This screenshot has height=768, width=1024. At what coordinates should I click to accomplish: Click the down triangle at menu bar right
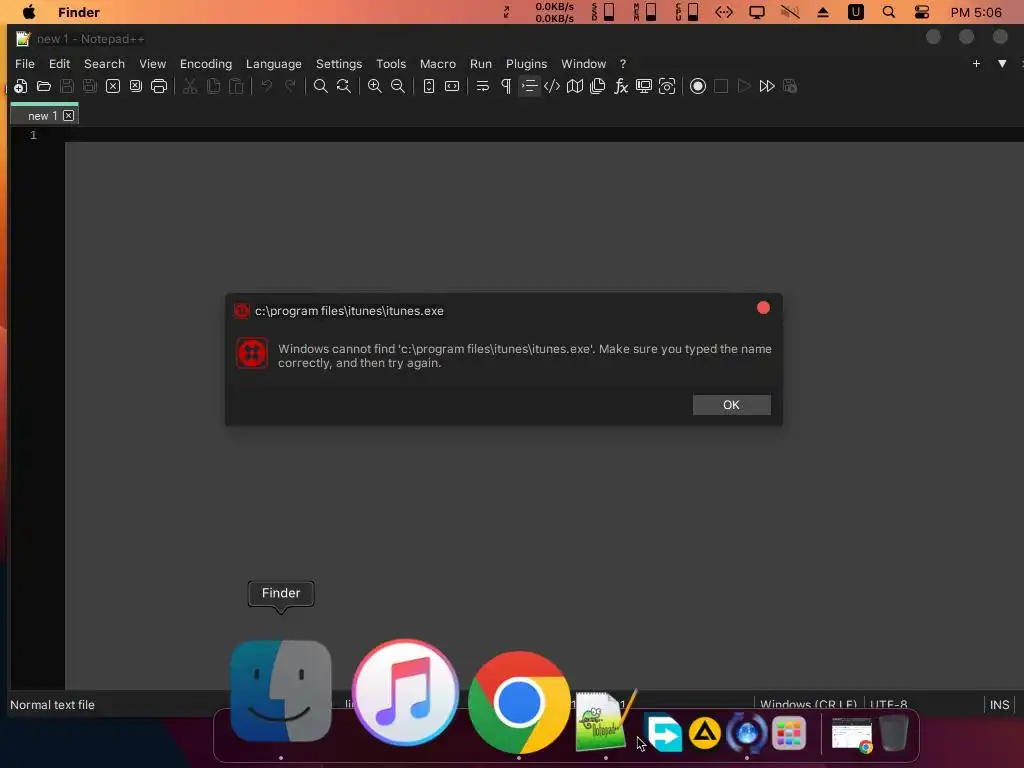coord(1002,63)
